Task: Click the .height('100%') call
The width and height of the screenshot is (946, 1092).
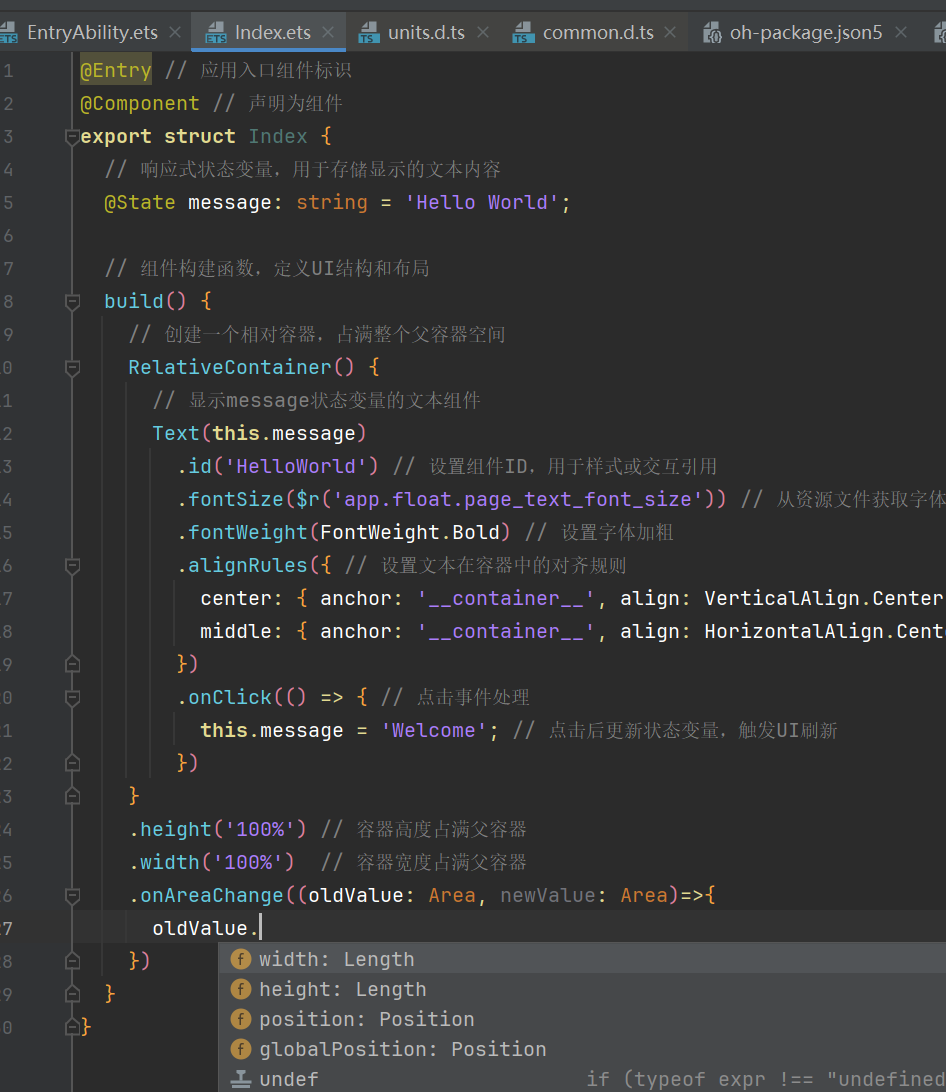Action: tap(218, 829)
